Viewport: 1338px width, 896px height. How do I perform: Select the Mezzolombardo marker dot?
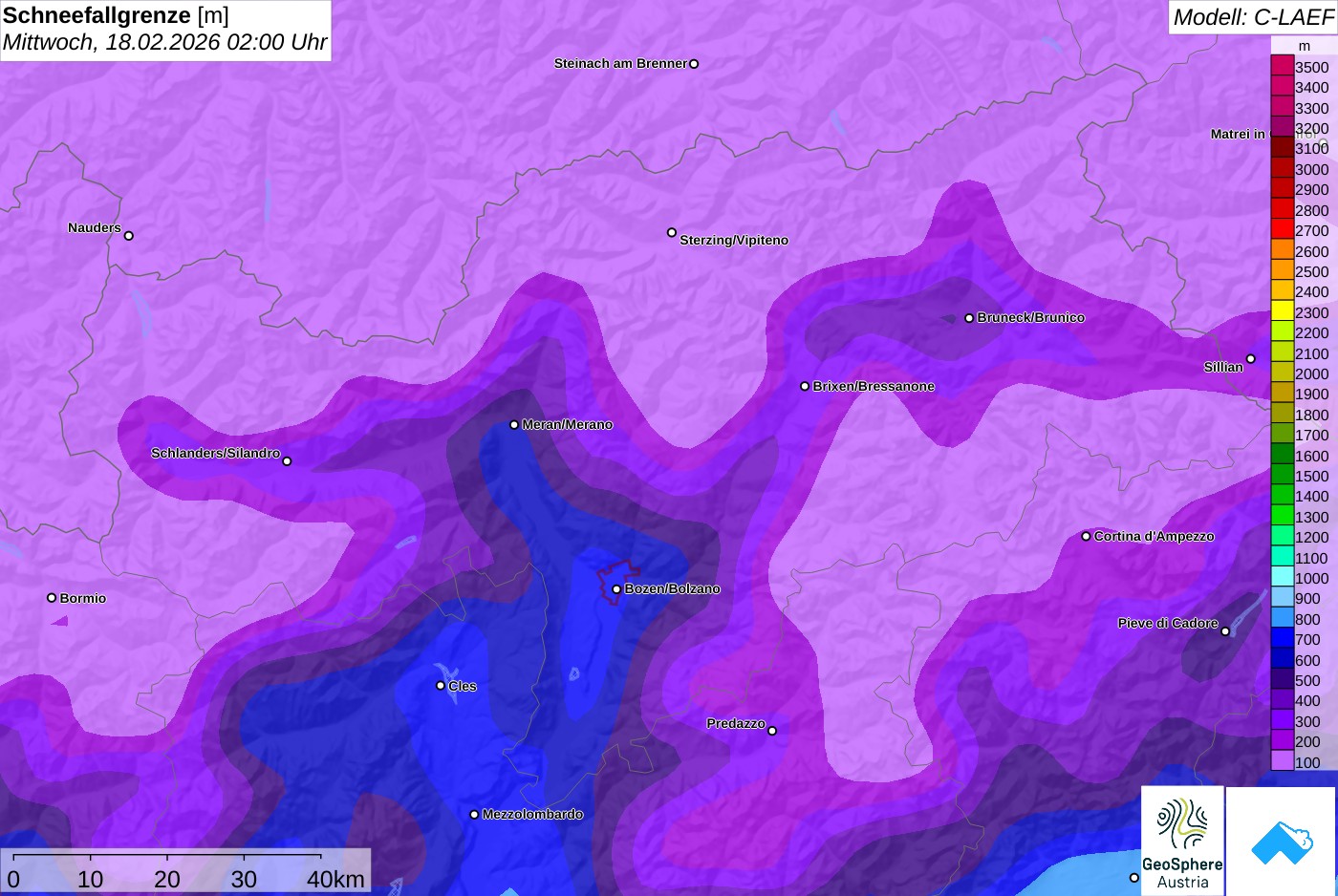(474, 815)
